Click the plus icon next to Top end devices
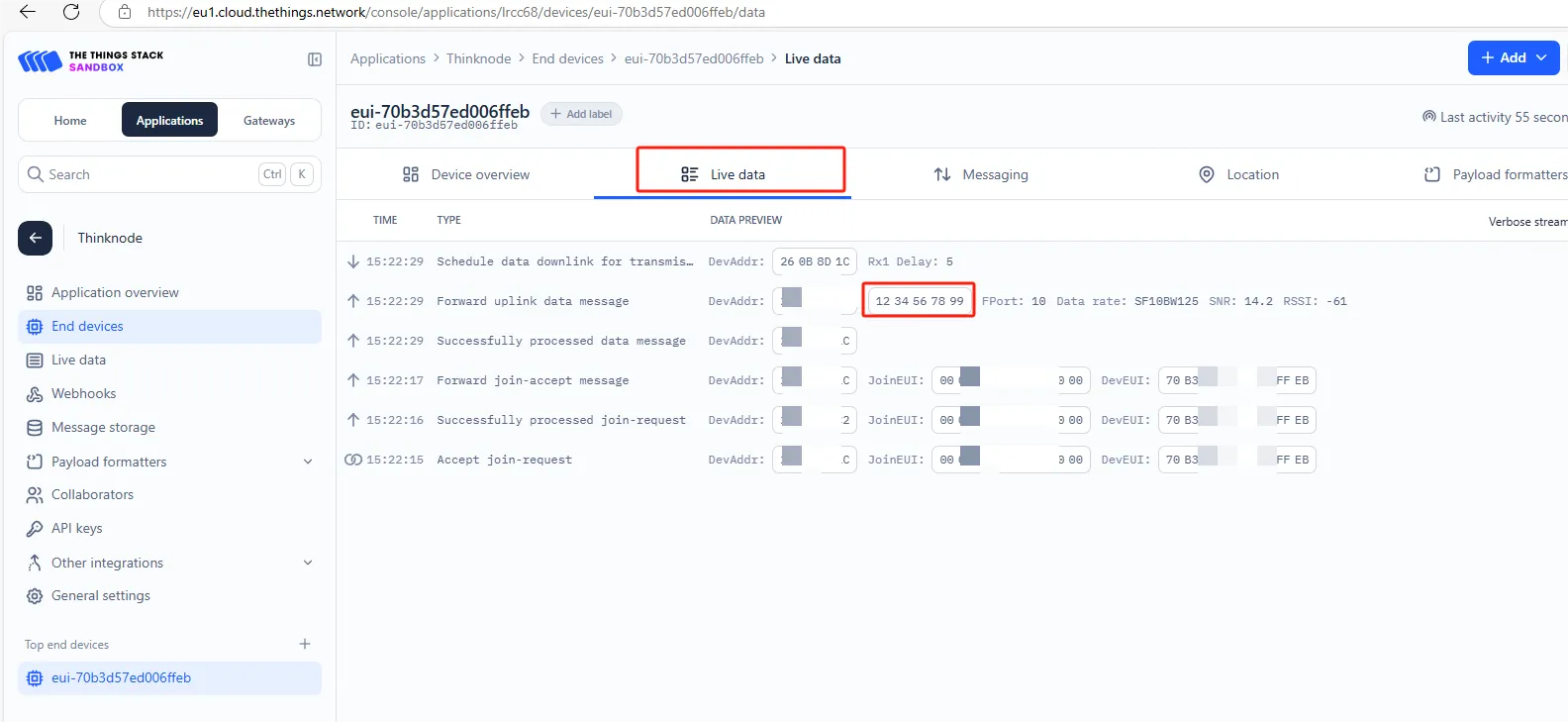 (305, 644)
